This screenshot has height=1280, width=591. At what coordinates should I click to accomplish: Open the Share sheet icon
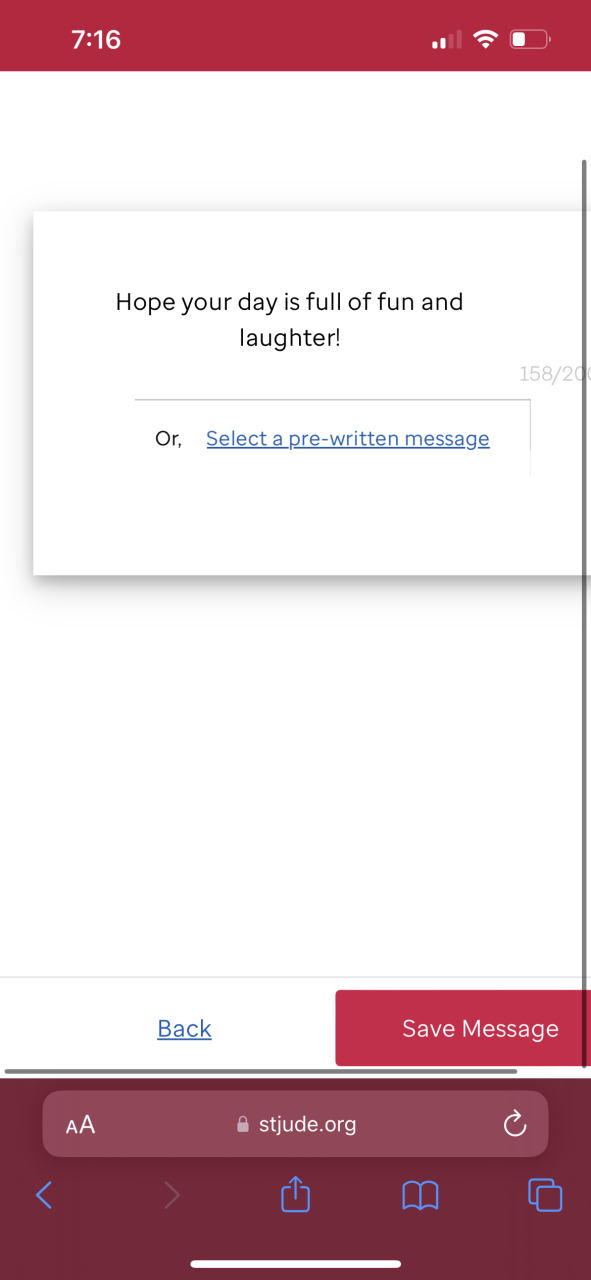295,1193
